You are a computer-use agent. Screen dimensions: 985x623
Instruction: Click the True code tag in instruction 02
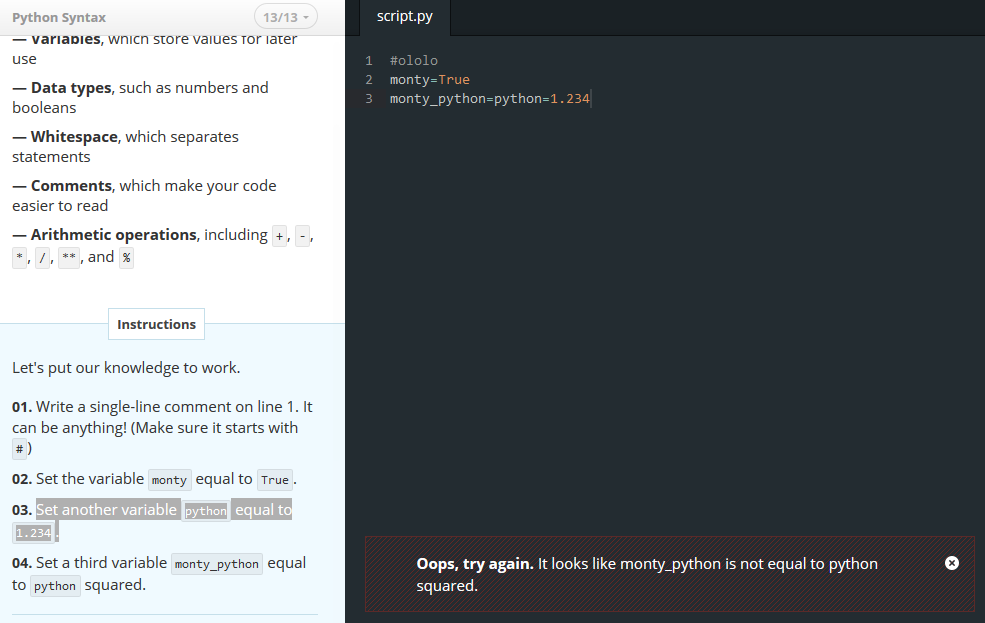click(x=275, y=480)
